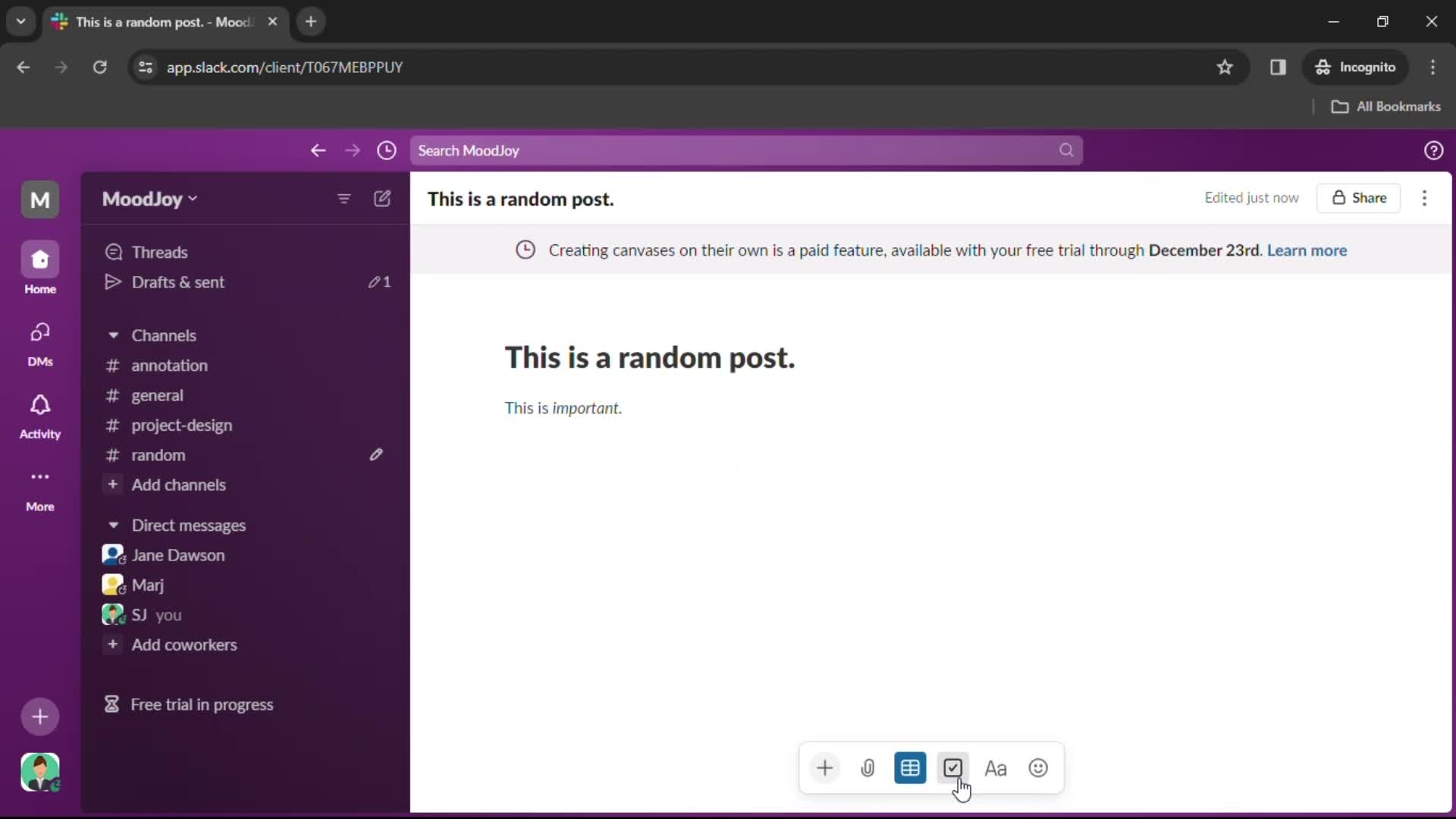
Task: Expand the Direct messages section
Action: pyautogui.click(x=114, y=525)
